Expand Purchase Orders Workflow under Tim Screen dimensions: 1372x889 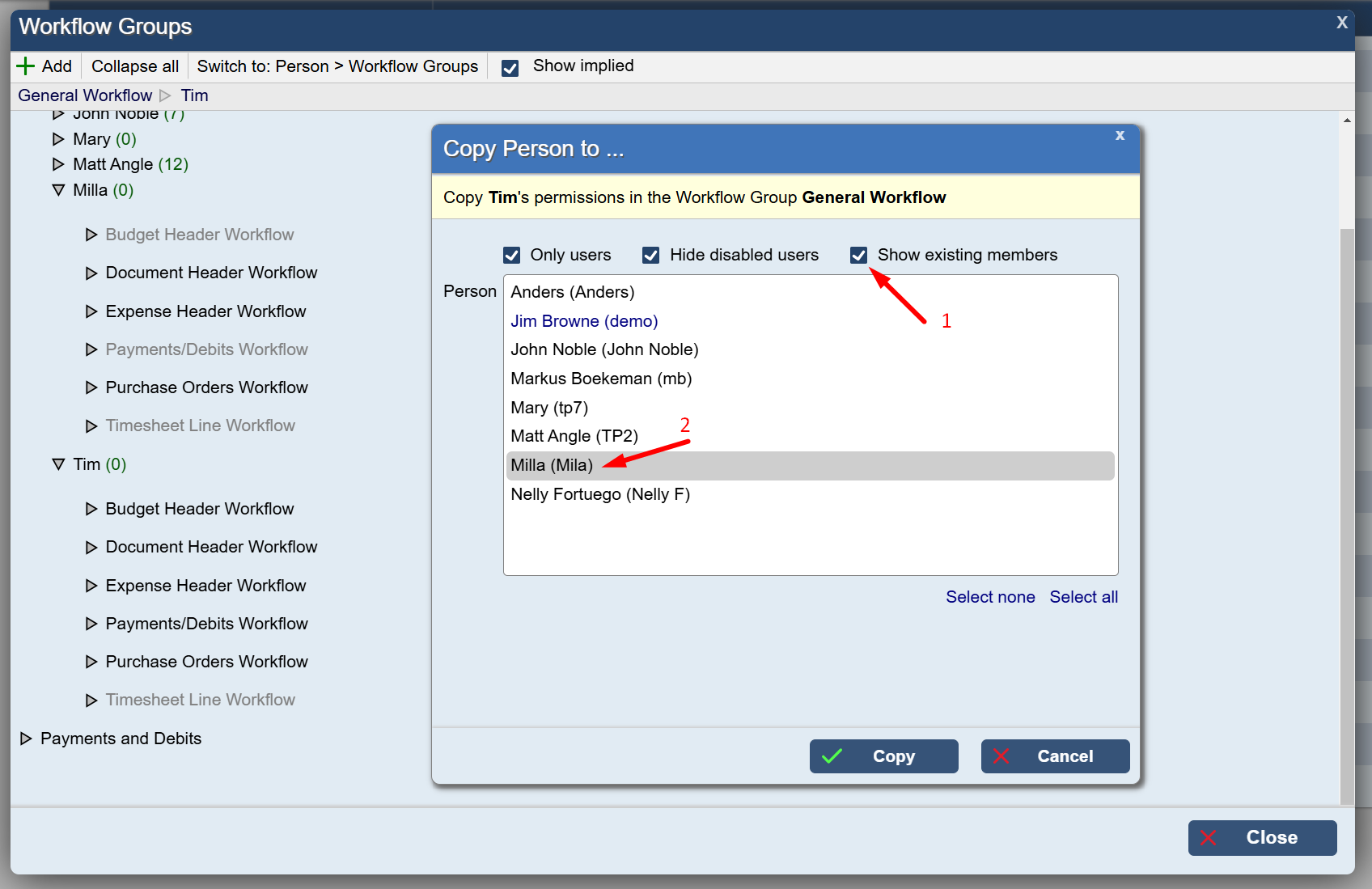91,662
